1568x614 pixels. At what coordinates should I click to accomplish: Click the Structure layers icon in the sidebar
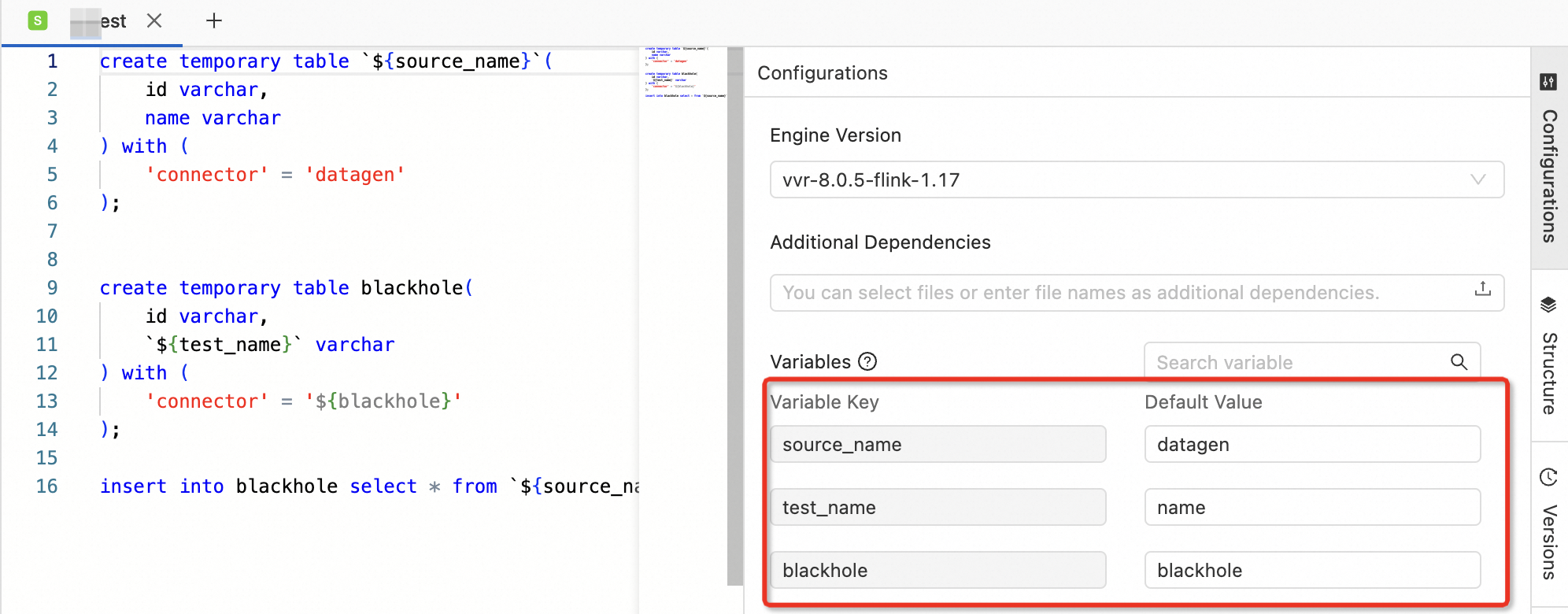pyautogui.click(x=1548, y=305)
